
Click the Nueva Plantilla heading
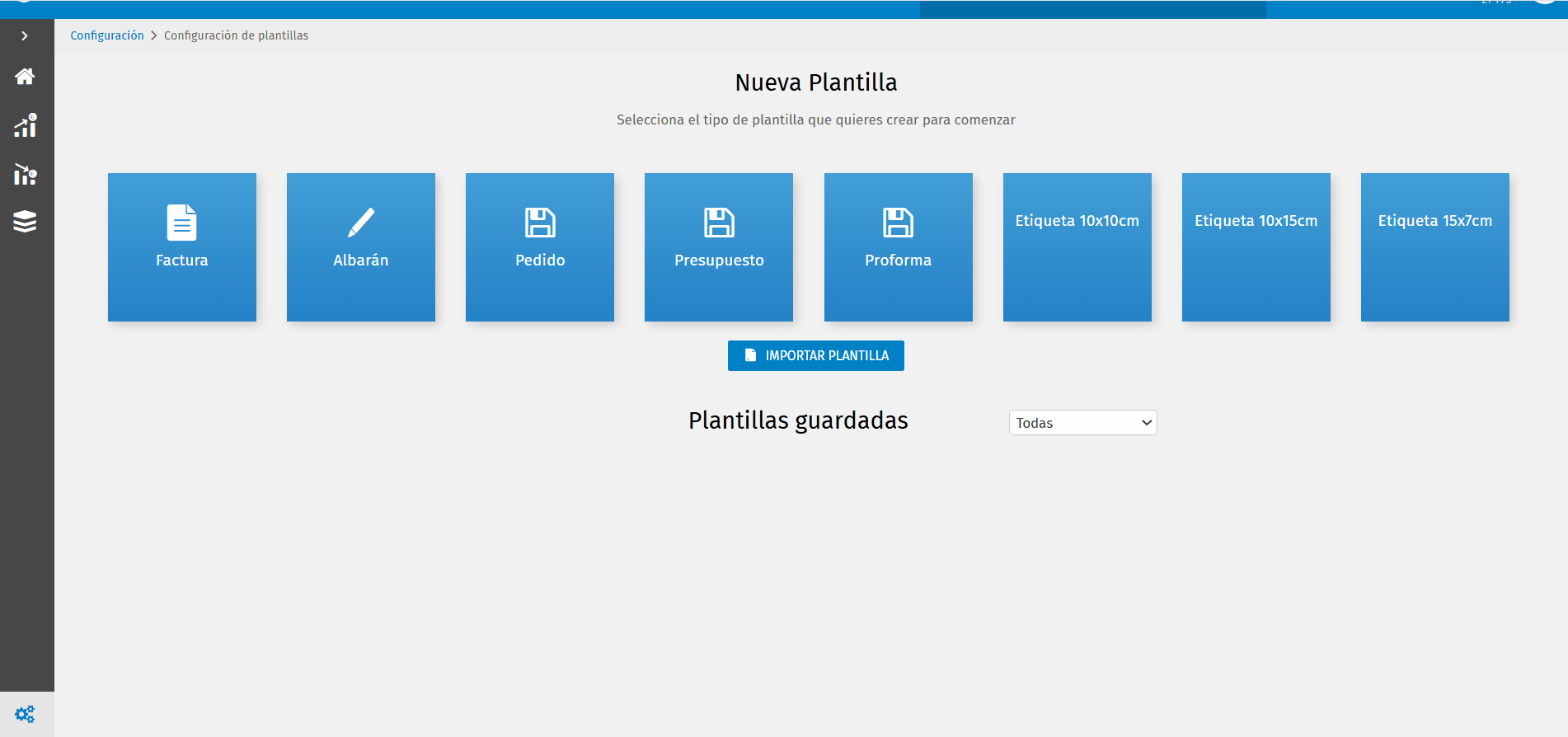pos(816,82)
